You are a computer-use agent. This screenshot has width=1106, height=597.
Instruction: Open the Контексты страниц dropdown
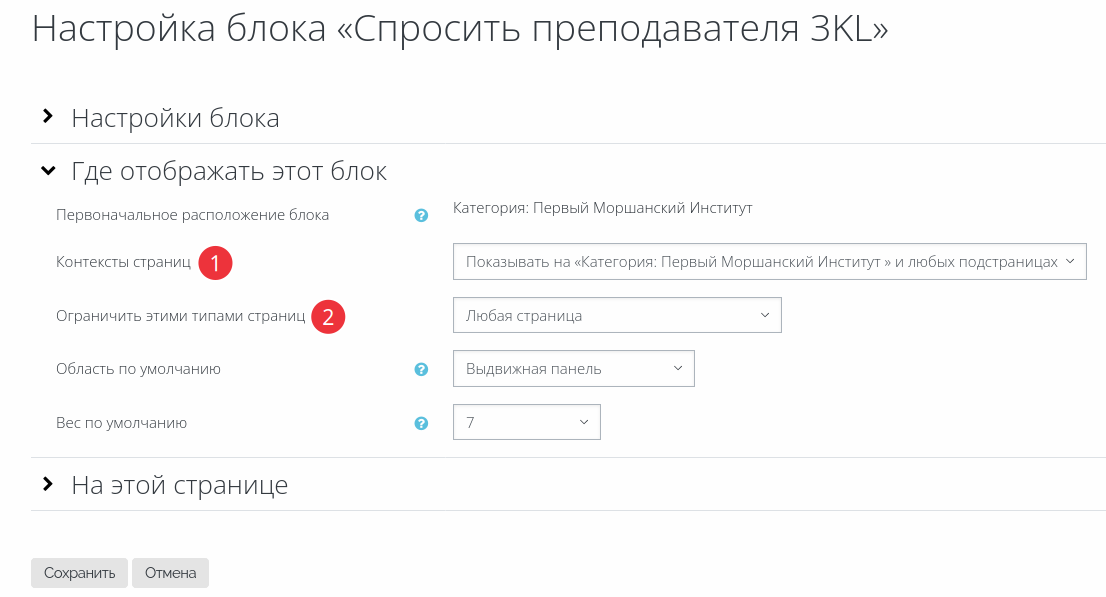pos(770,262)
